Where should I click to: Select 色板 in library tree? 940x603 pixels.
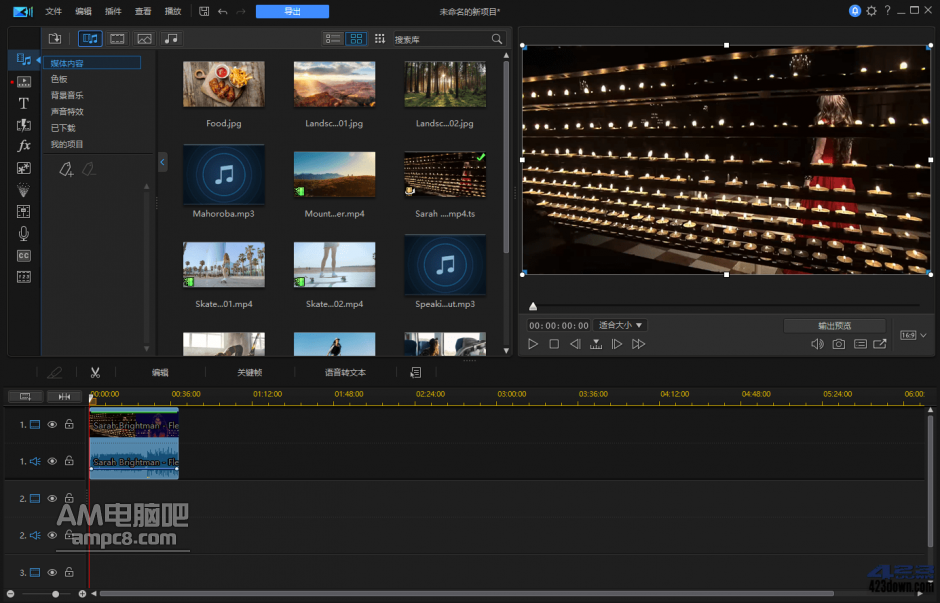tap(59, 79)
